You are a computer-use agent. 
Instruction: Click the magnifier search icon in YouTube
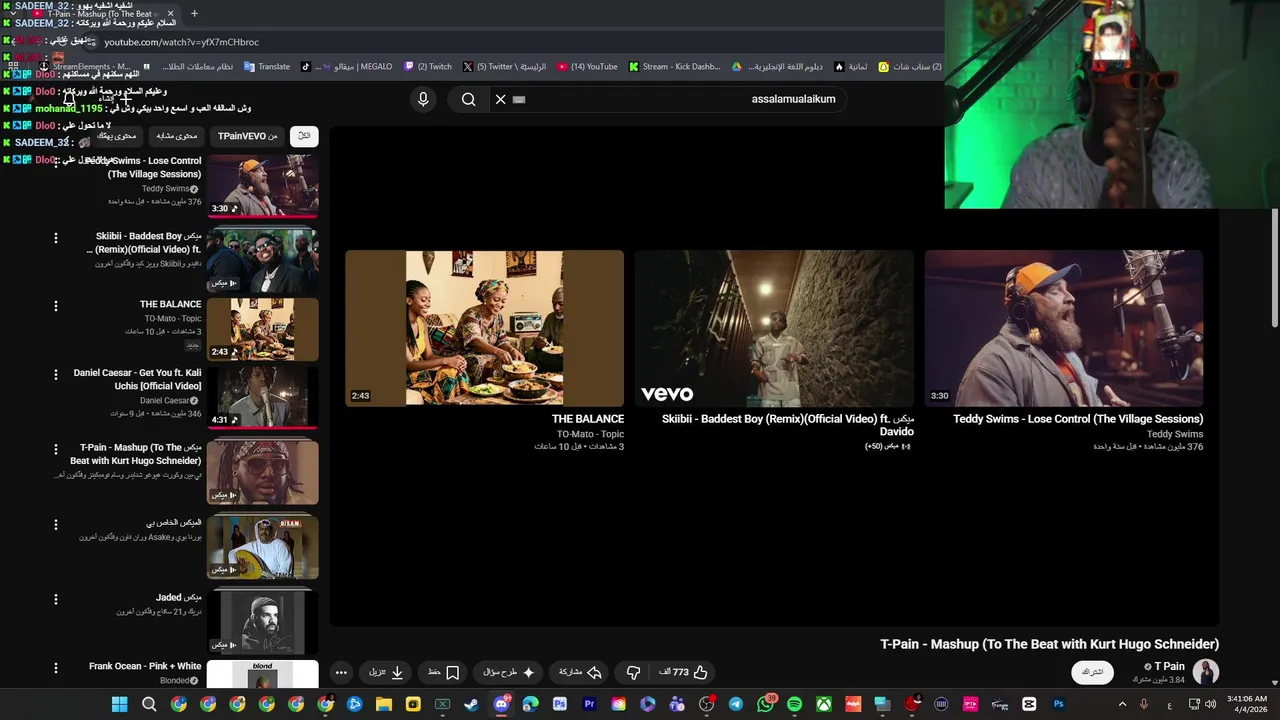(468, 99)
